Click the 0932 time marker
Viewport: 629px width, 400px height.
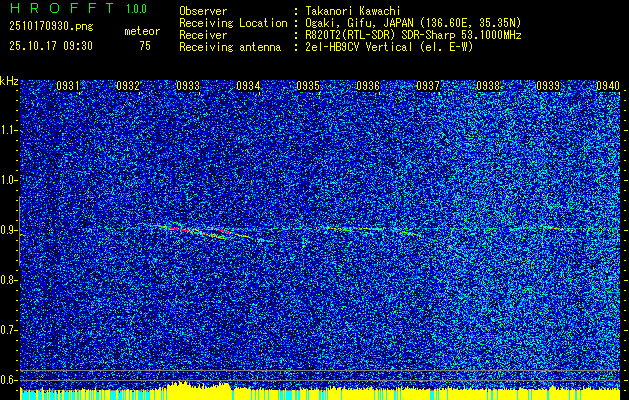pos(128,86)
